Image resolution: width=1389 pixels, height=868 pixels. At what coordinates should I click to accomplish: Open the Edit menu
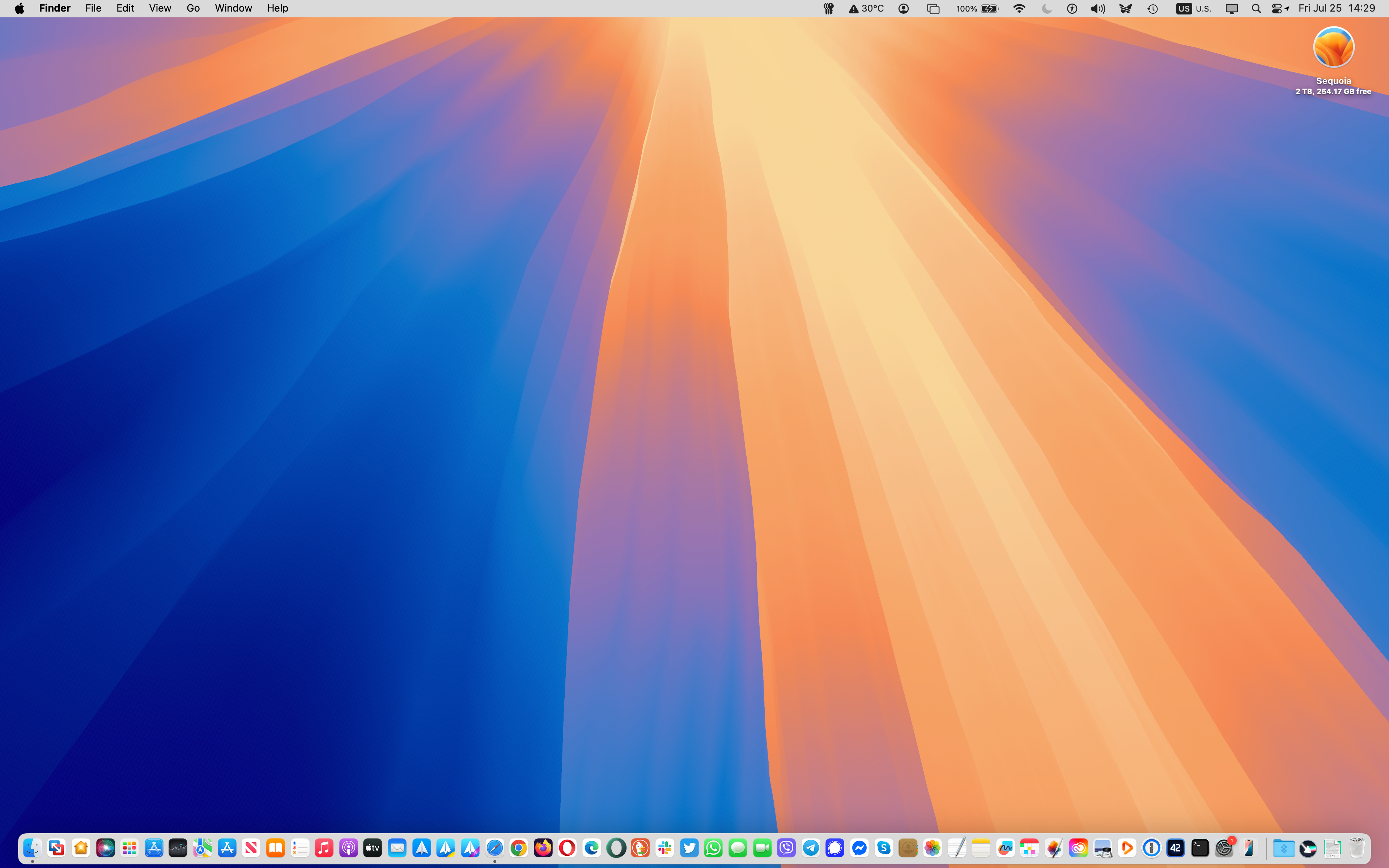point(125,8)
